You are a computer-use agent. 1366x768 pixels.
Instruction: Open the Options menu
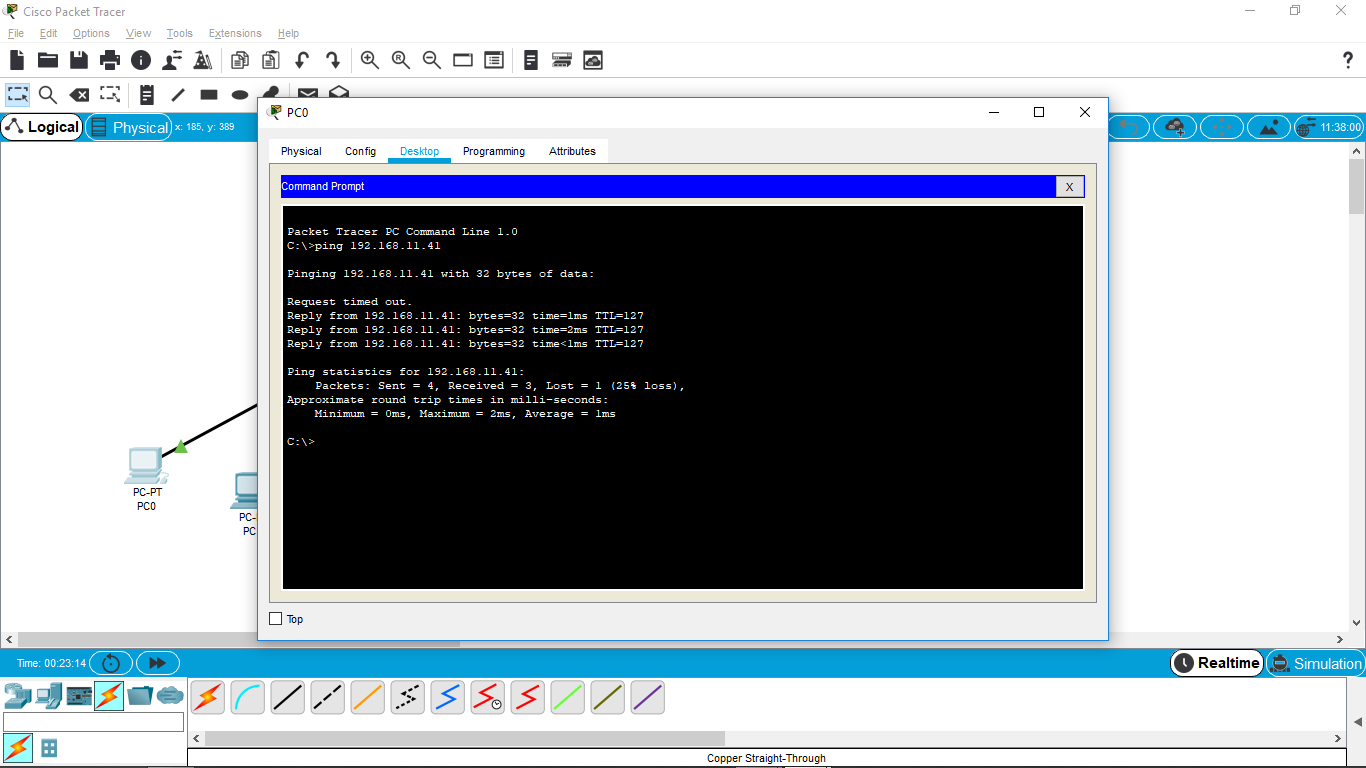tap(91, 33)
